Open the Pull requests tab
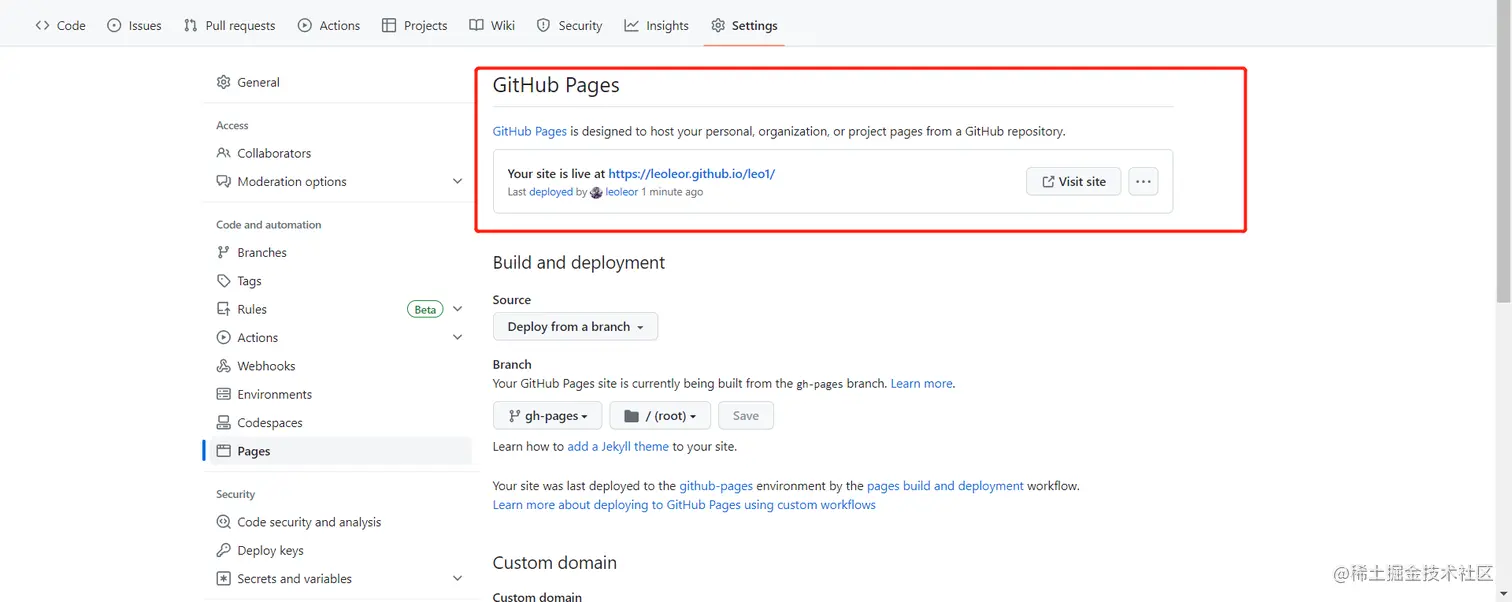The width and height of the screenshot is (1512, 602). [229, 25]
